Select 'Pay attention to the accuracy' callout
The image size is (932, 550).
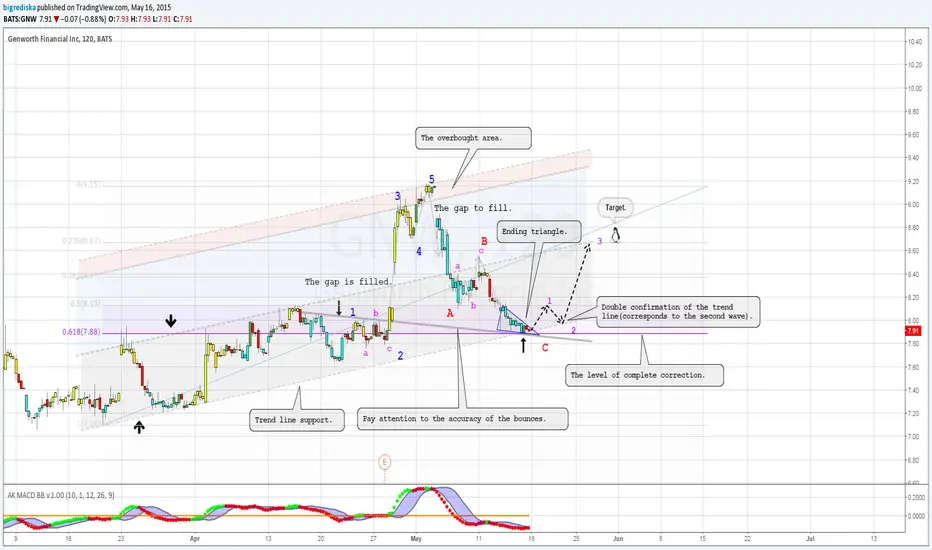[x=462, y=419]
